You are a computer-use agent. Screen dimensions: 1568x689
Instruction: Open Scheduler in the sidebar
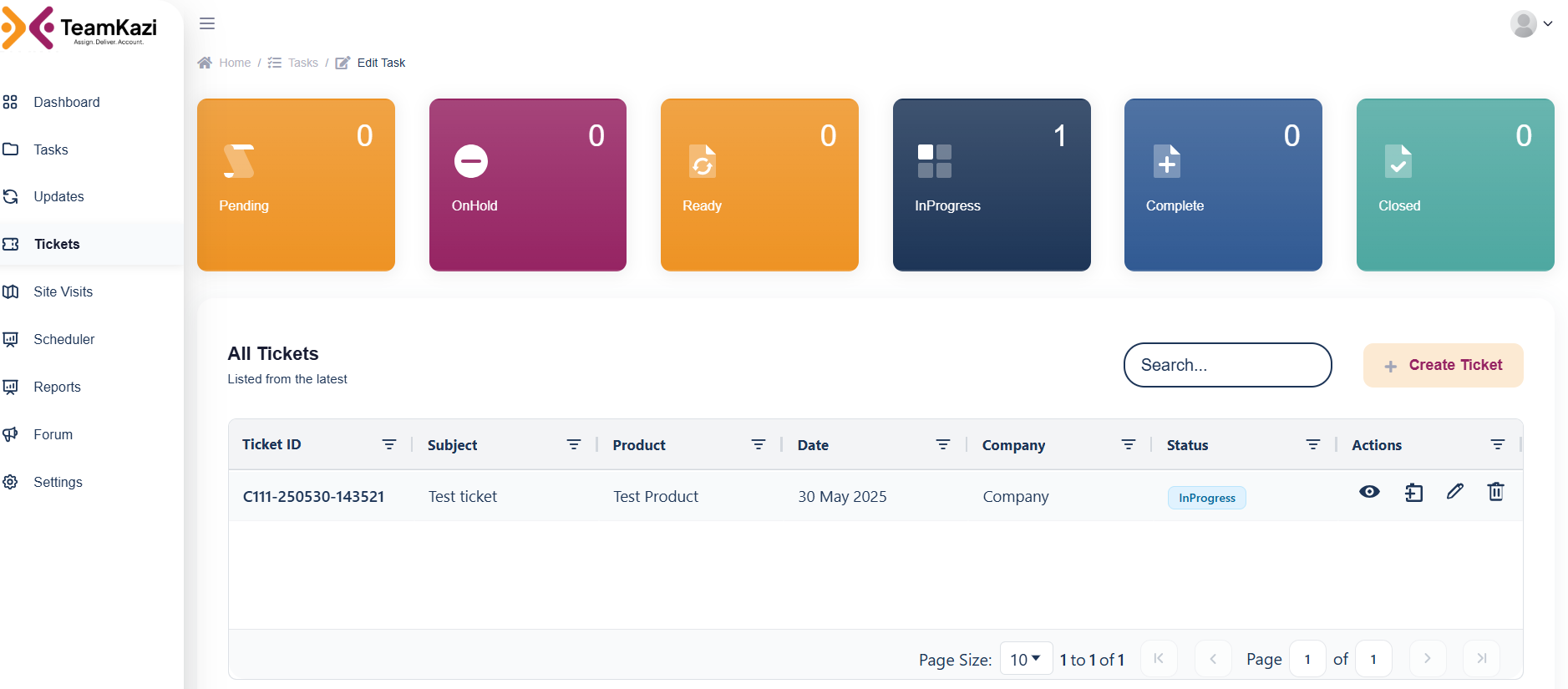coord(64,339)
